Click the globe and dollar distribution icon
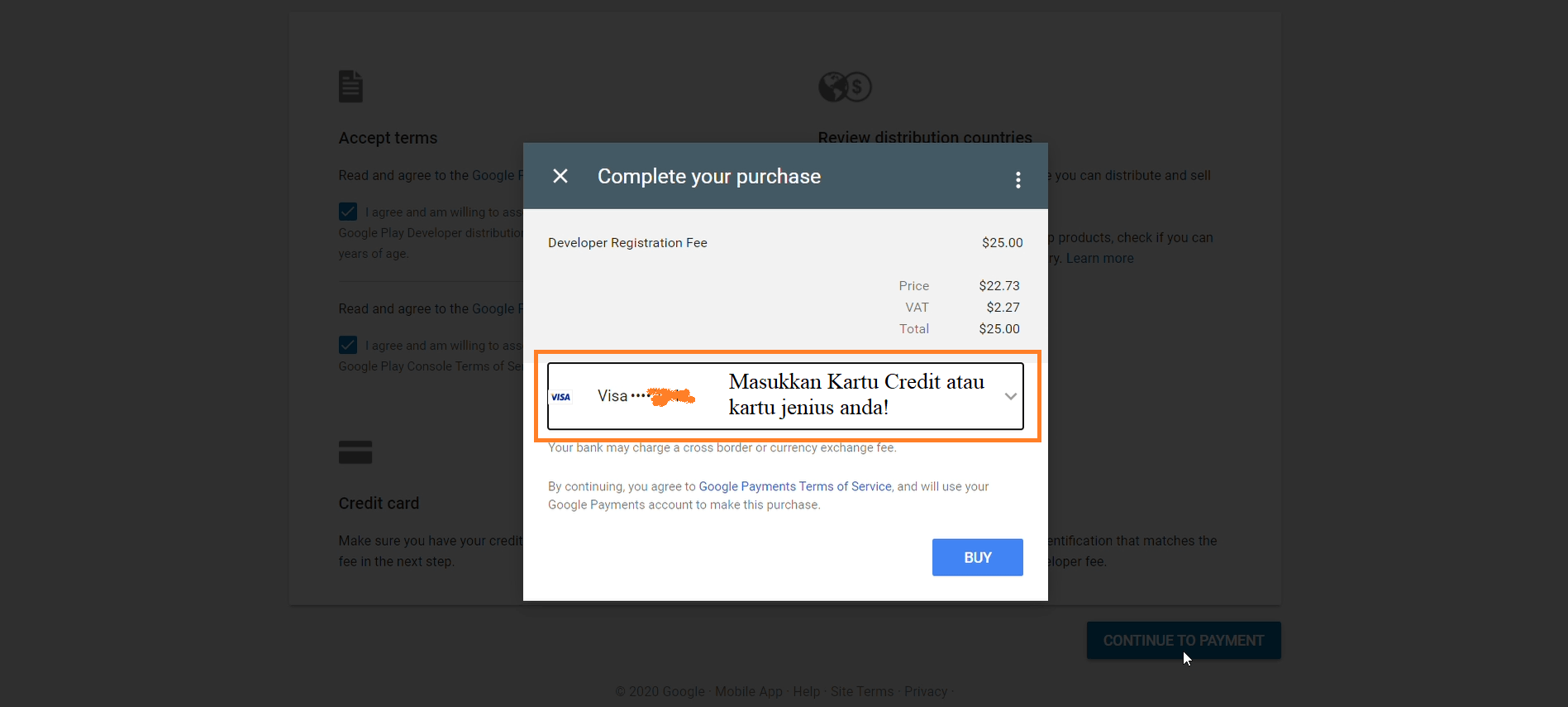 coord(845,87)
